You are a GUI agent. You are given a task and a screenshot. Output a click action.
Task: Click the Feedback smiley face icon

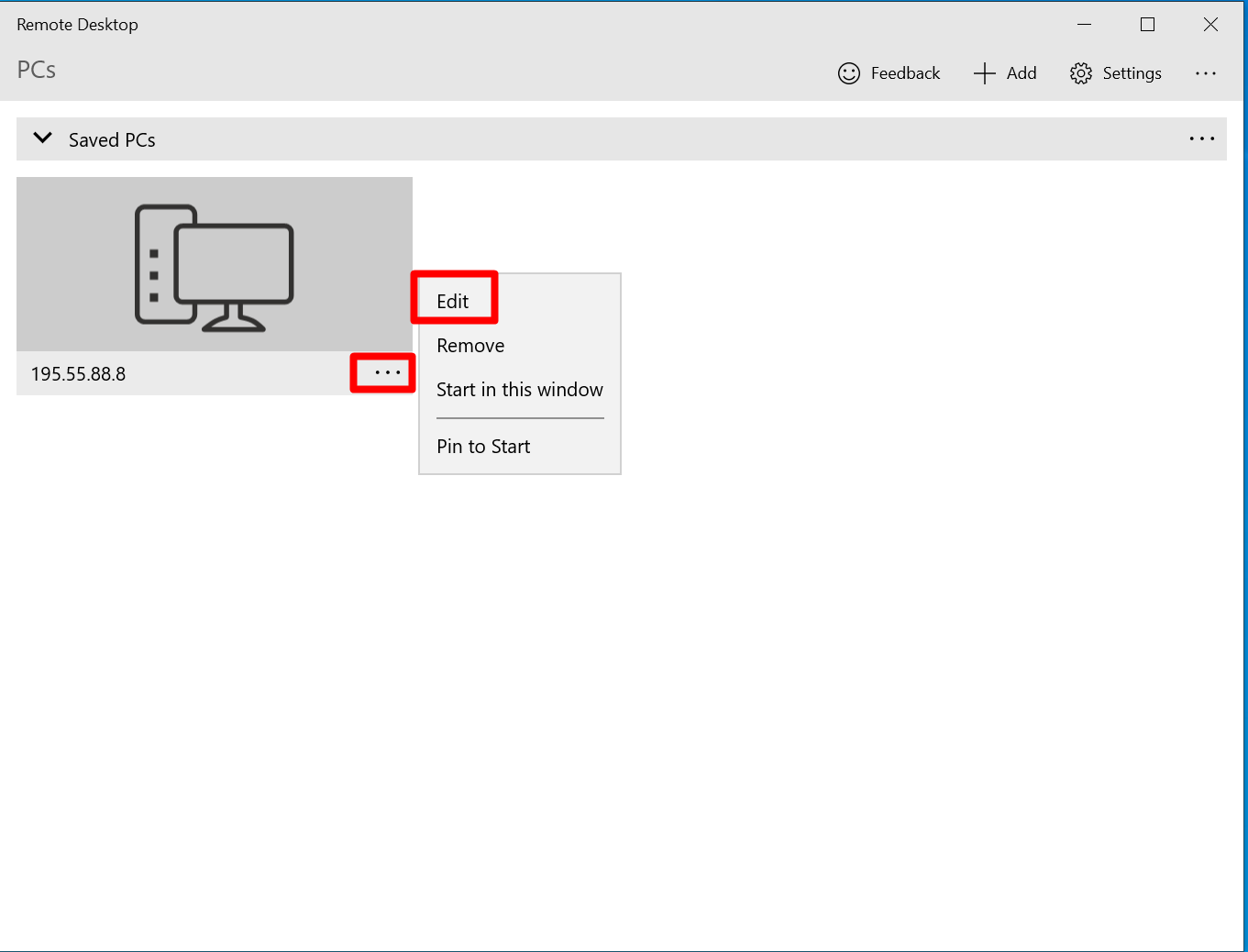pyautogui.click(x=849, y=73)
